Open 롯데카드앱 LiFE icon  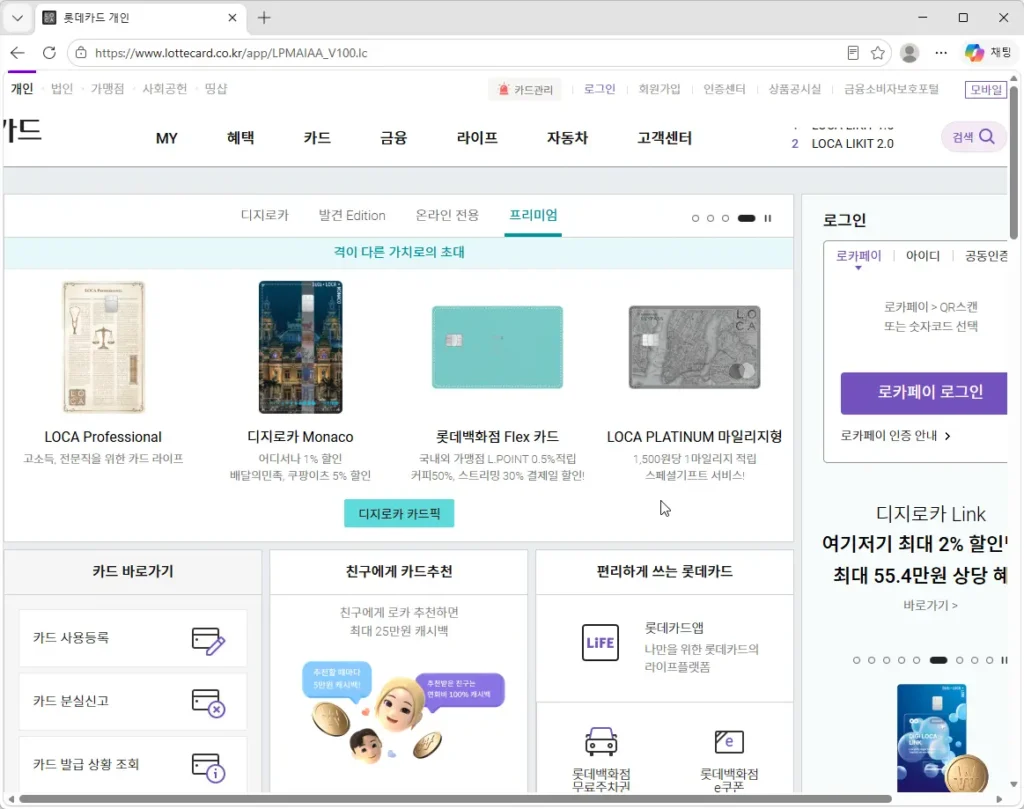click(x=600, y=642)
